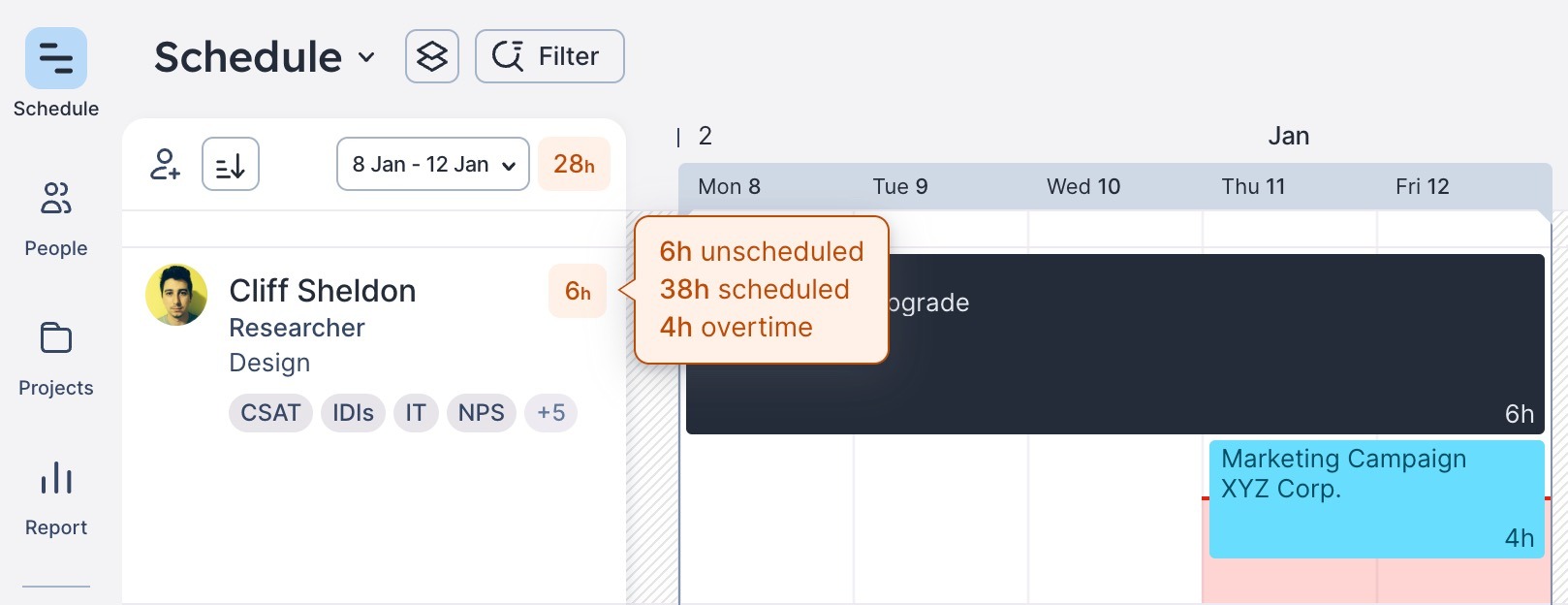
Task: Expand the Schedule title dropdown chevron
Action: click(366, 57)
